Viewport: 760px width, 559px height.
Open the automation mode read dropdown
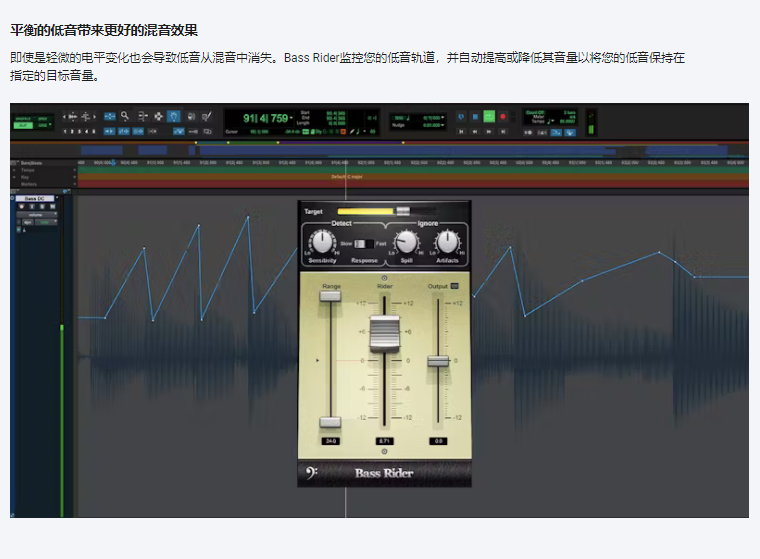click(46, 223)
